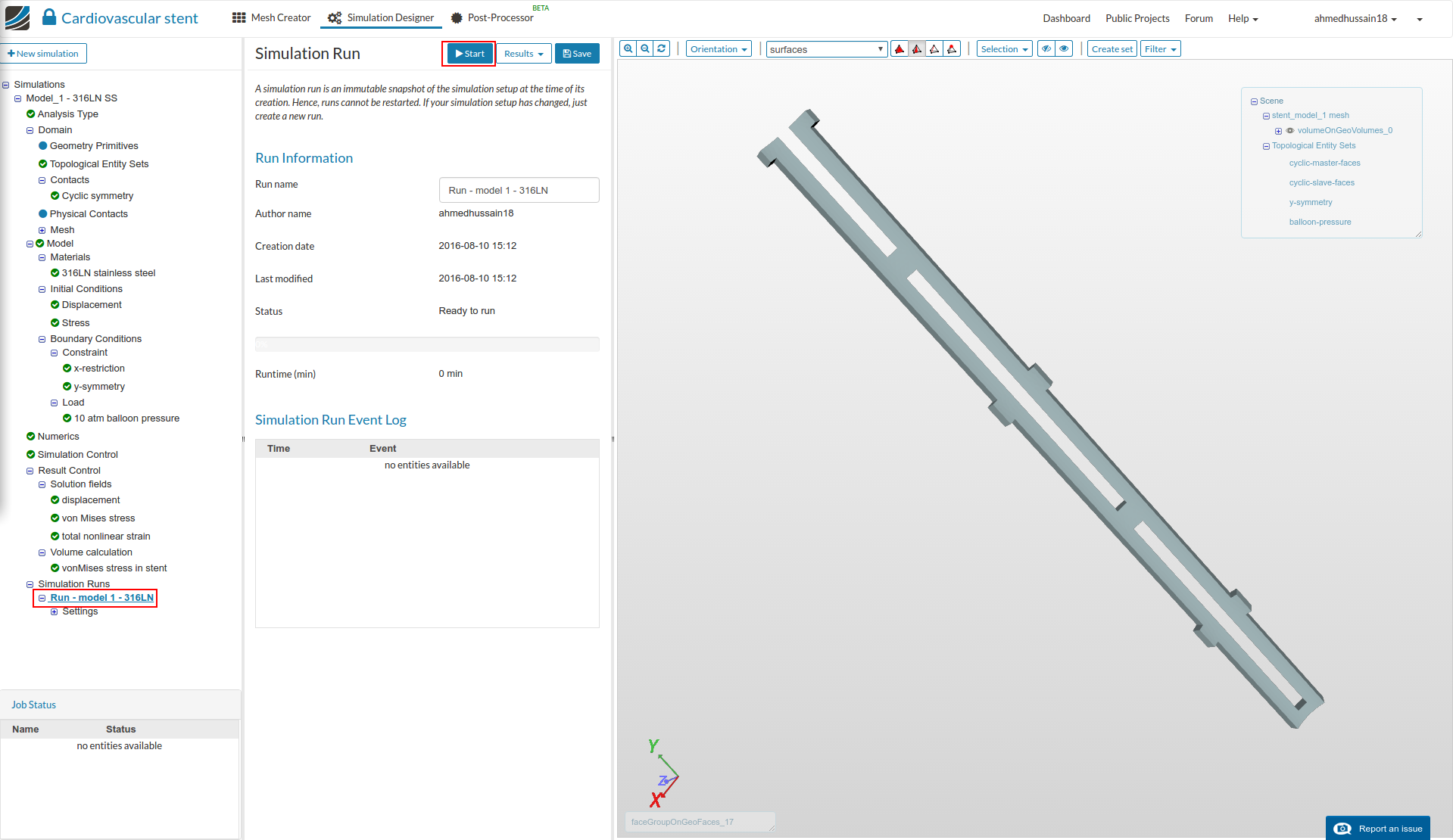The width and height of the screenshot is (1453, 840).
Task: Select the Run - model 1 - 316LN tree item
Action: (101, 598)
